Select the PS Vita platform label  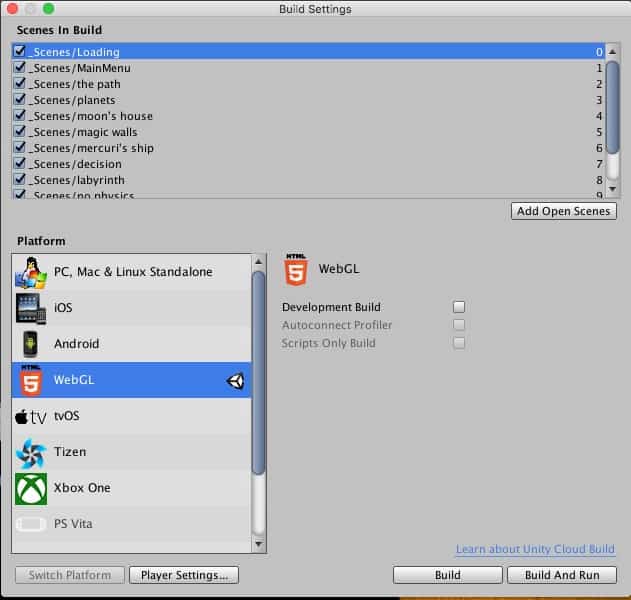coord(73,524)
